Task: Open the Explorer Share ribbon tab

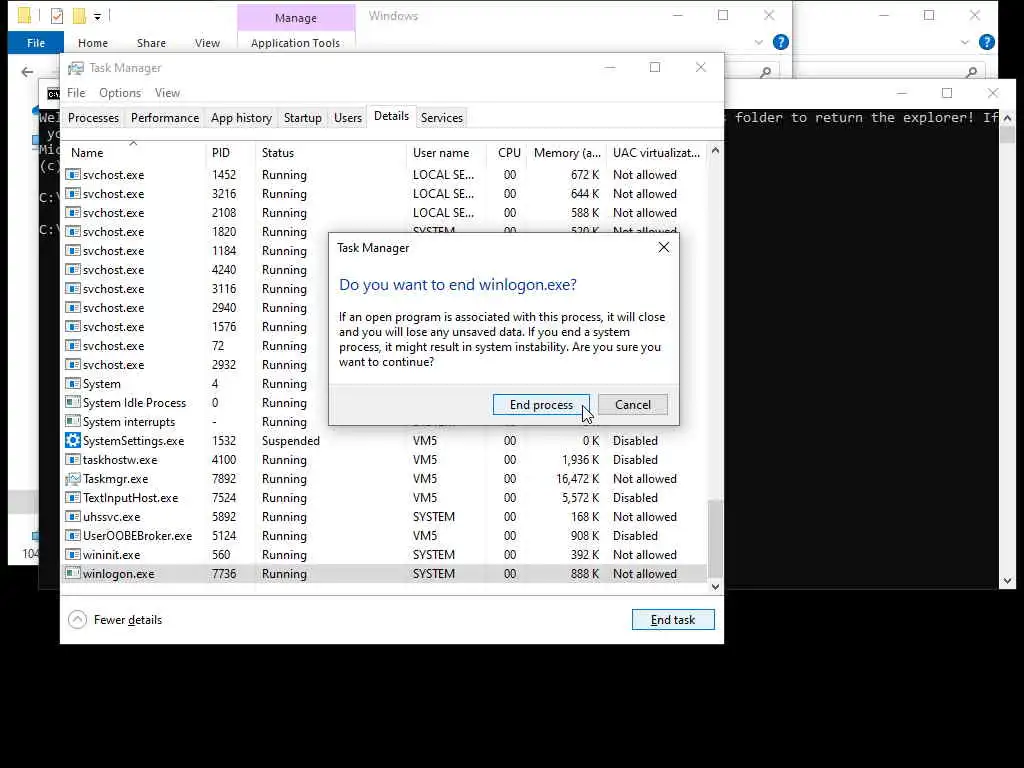Action: (151, 43)
